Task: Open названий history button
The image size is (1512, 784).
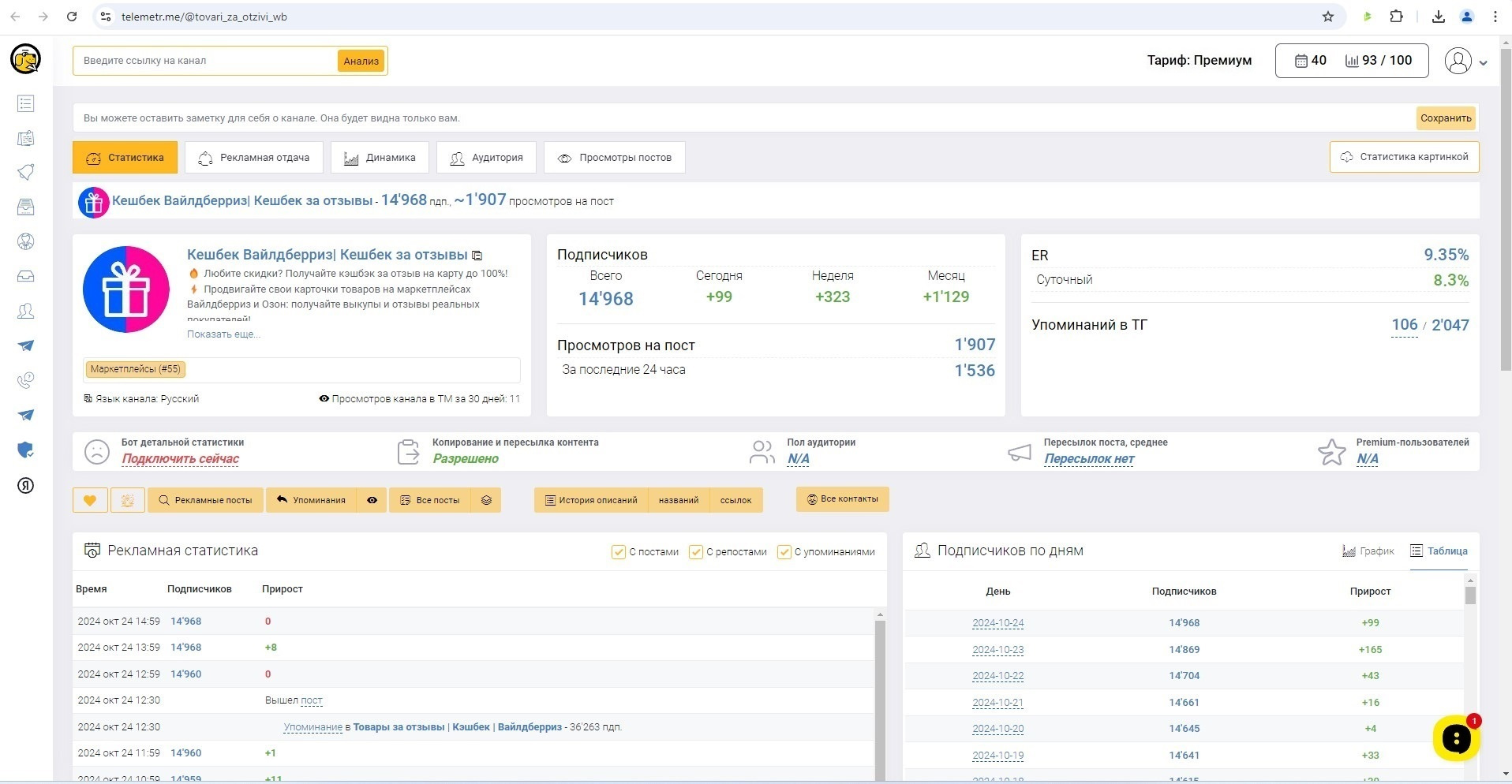Action: [x=679, y=500]
